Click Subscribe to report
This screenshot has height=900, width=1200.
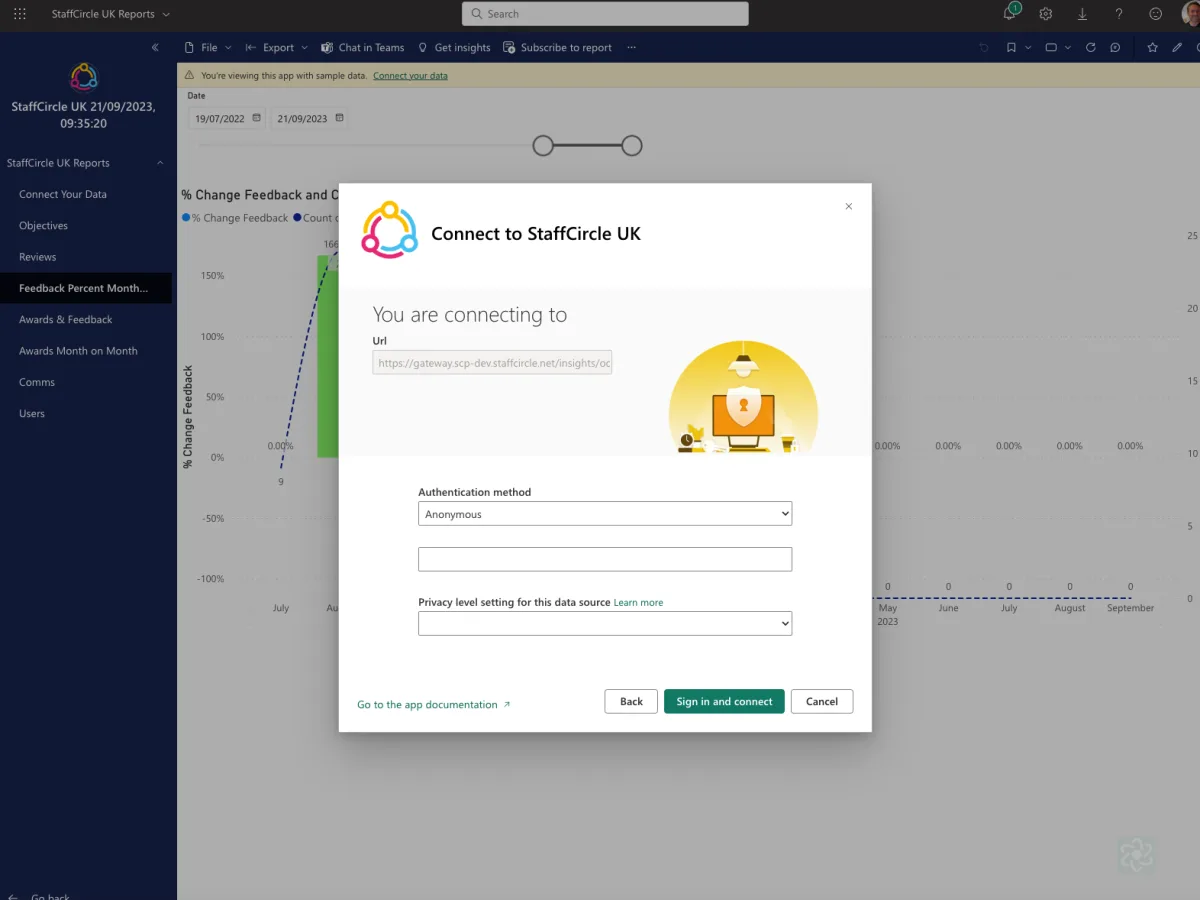pos(557,47)
